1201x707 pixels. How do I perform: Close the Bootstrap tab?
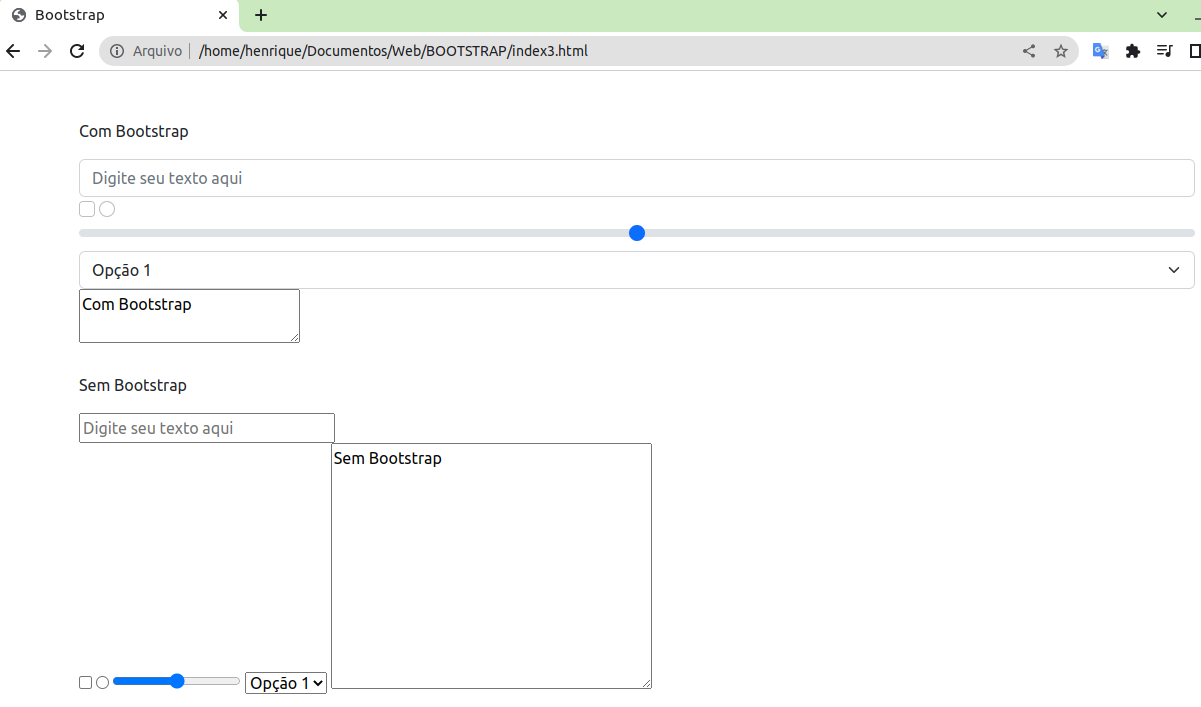(223, 15)
